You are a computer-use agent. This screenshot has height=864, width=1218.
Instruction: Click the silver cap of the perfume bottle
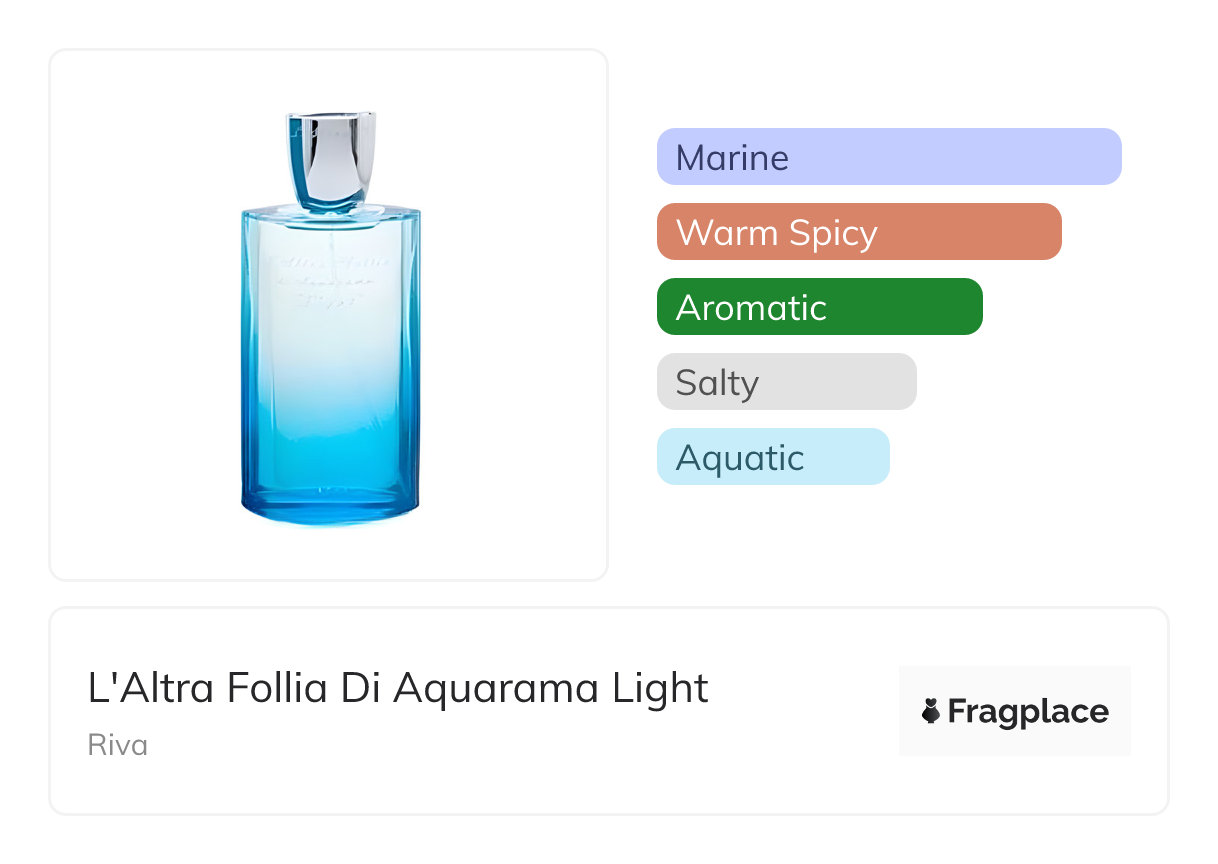(x=331, y=157)
